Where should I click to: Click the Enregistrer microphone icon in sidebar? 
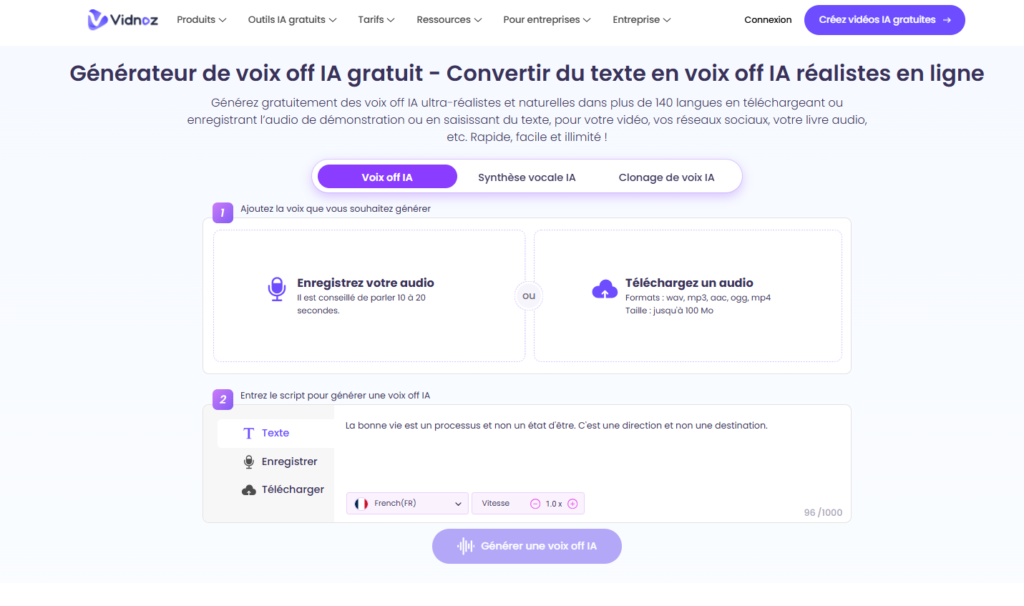pyautogui.click(x=249, y=462)
